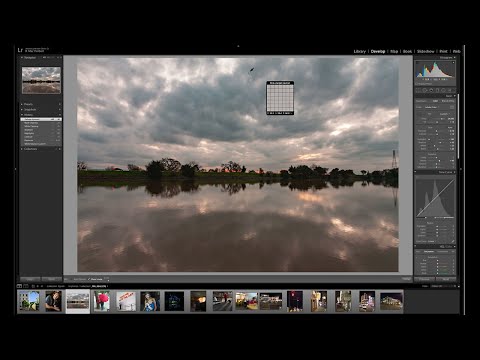Switch to the Web module
Screen dimensions: 480x360
(x=457, y=51)
